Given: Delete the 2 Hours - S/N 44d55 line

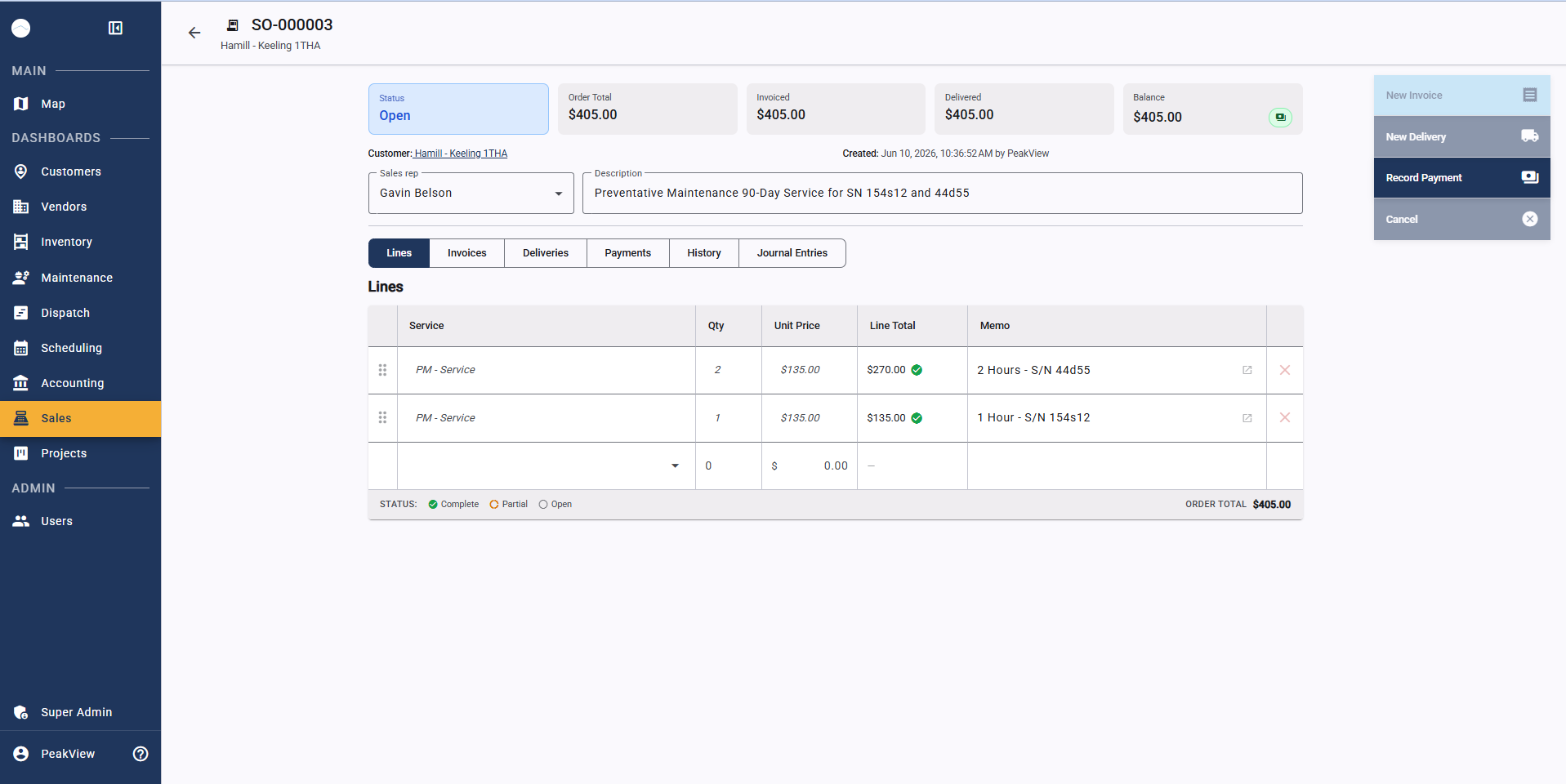Looking at the screenshot, I should 1285,370.
